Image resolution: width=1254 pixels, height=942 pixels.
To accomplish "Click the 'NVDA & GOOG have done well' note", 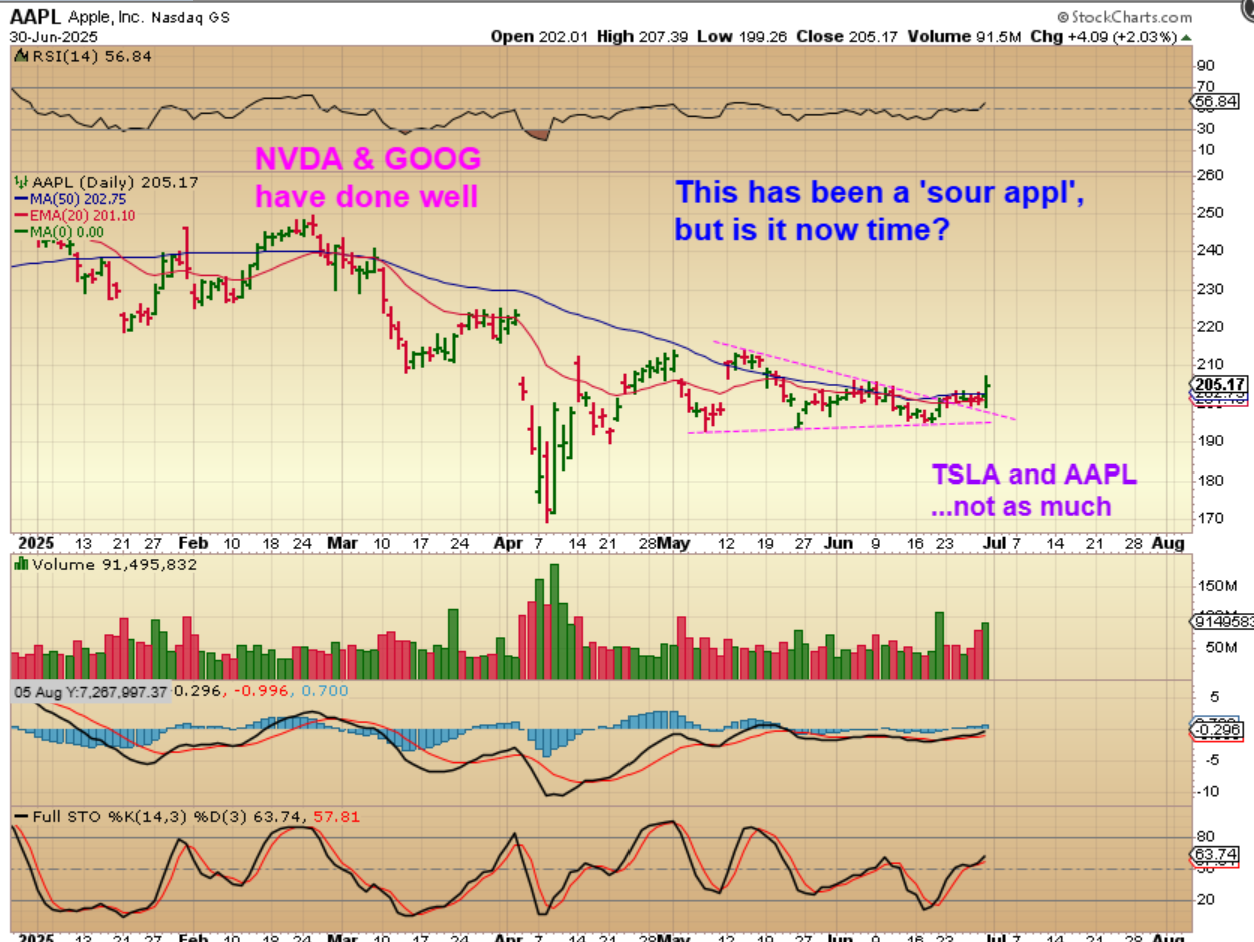I will [x=368, y=177].
